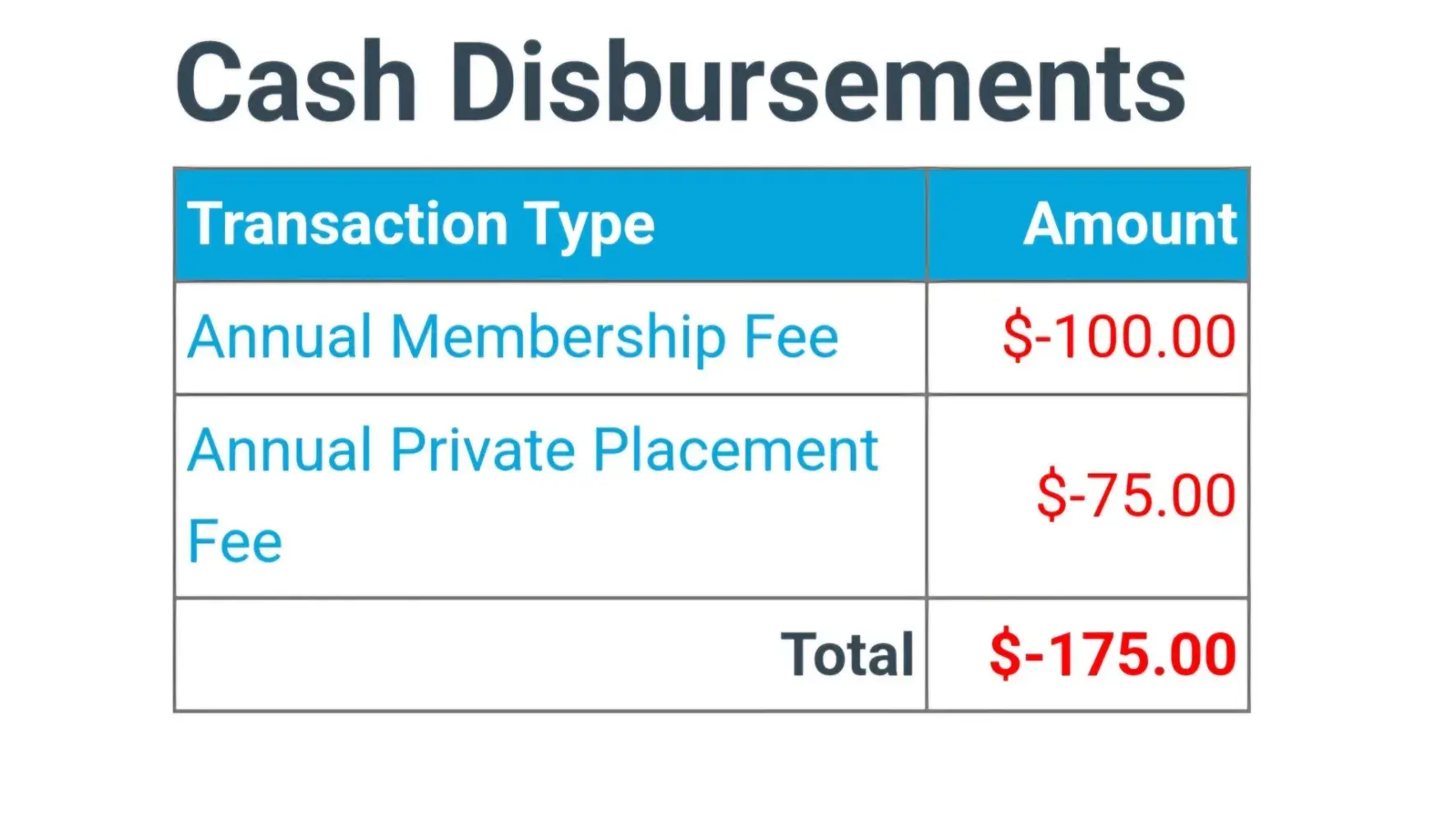Image resolution: width=1456 pixels, height=821 pixels.
Task: Click the Transaction Type column header
Action: (420, 224)
